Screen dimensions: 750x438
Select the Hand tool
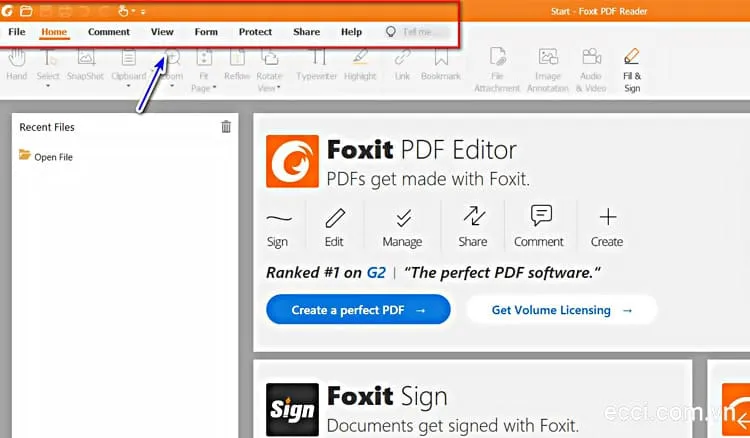click(16, 64)
